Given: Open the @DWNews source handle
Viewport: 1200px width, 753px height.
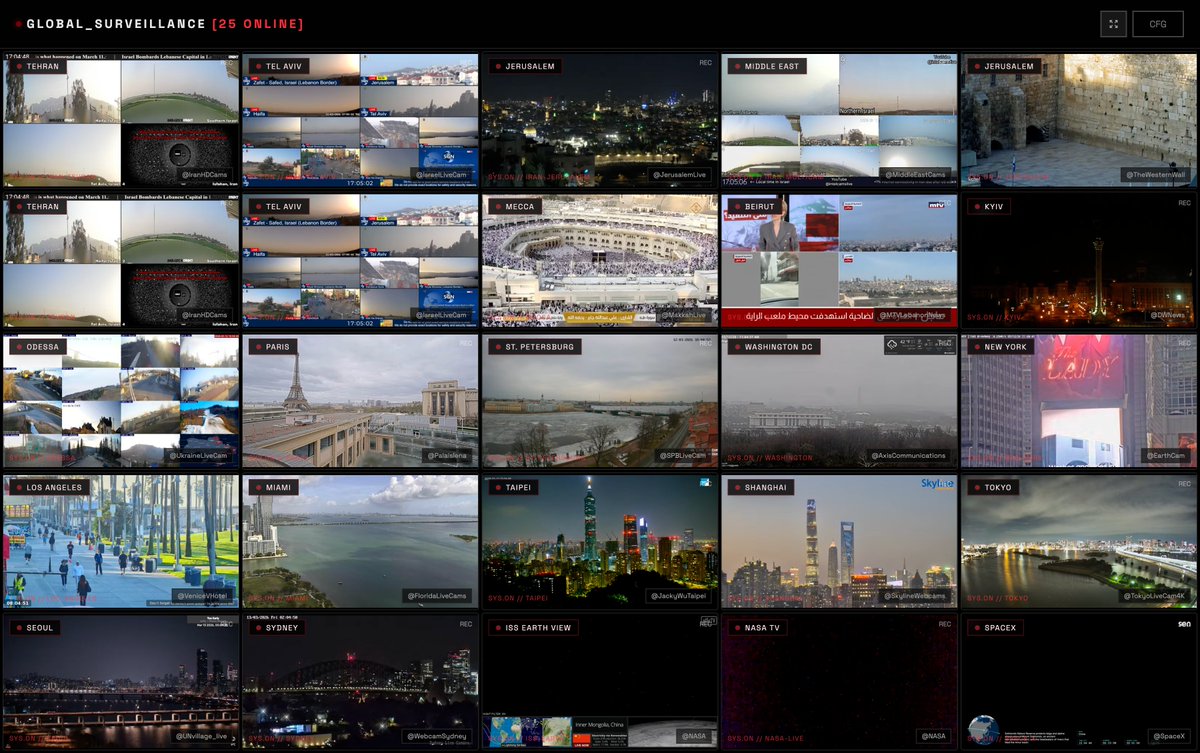Looking at the screenshot, I should coord(1169,315).
